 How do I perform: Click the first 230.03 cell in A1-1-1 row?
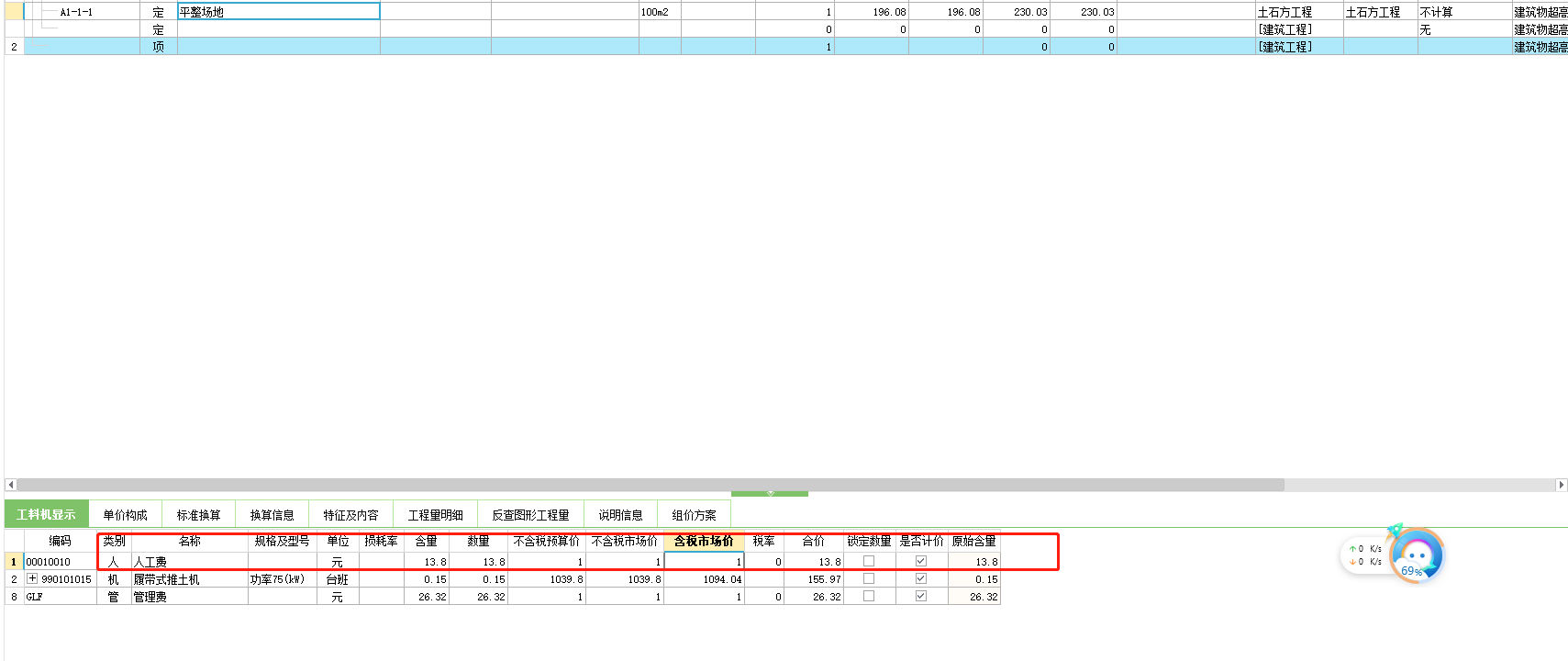tap(1016, 12)
